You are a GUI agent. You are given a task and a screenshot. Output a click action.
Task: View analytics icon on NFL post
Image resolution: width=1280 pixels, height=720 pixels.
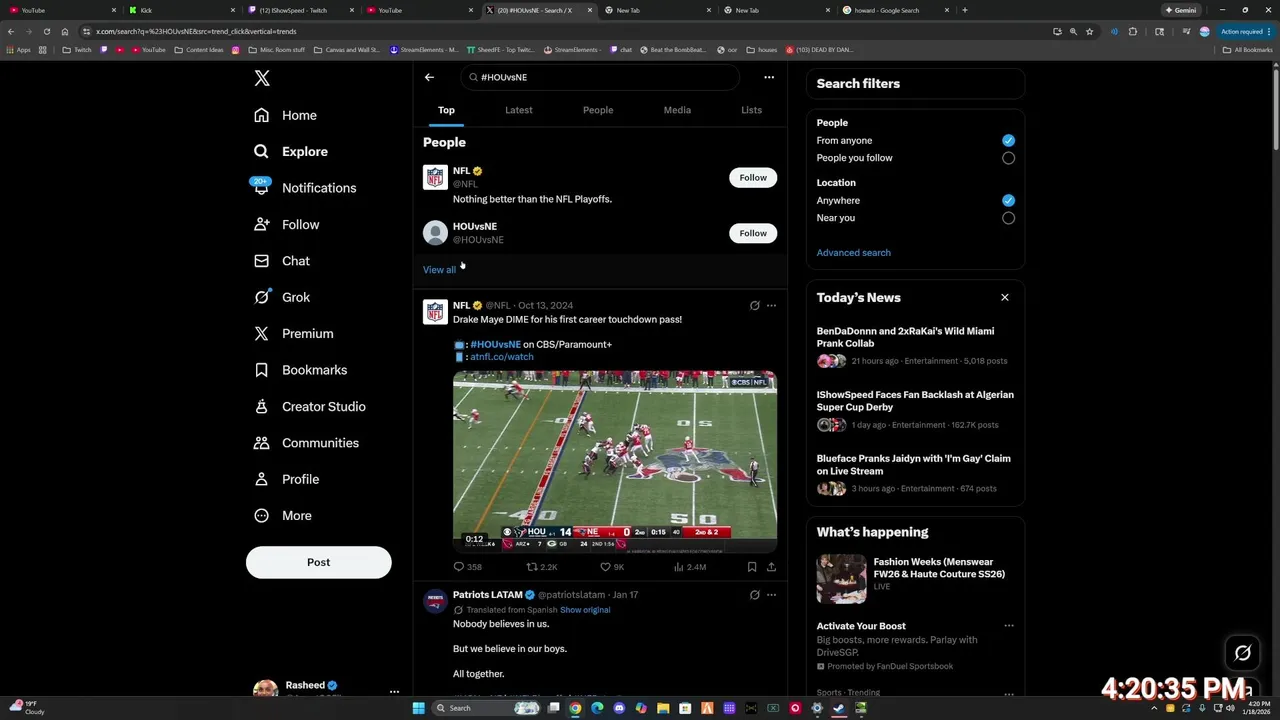point(678,567)
